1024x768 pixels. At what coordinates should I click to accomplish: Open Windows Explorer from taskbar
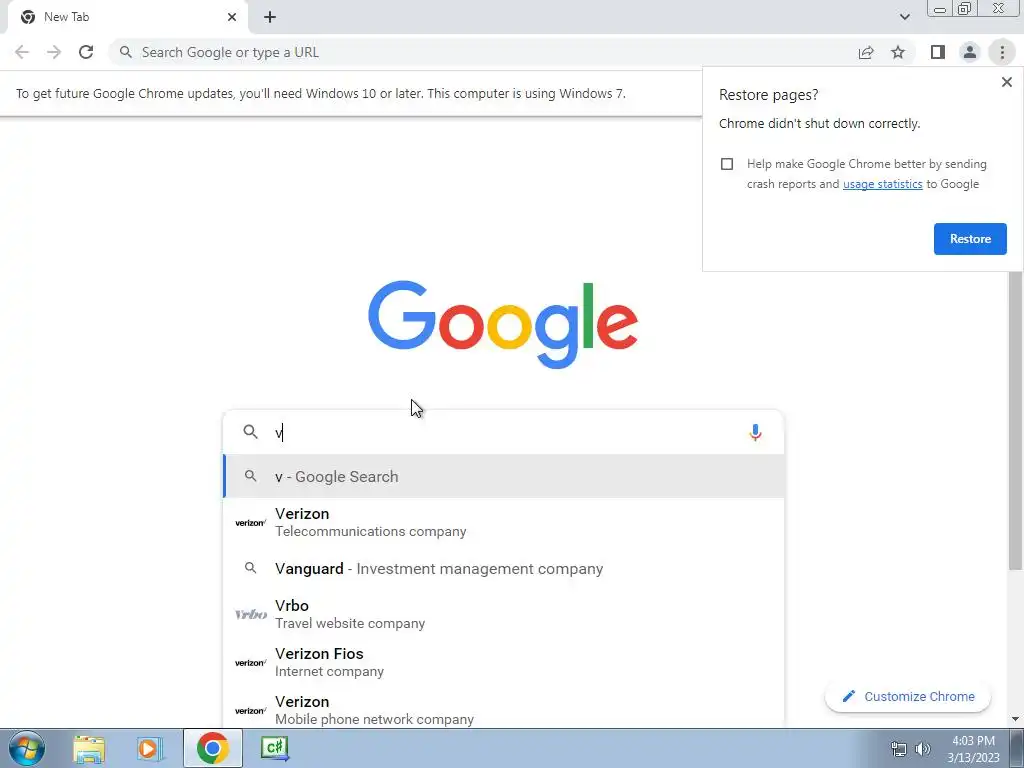point(89,748)
